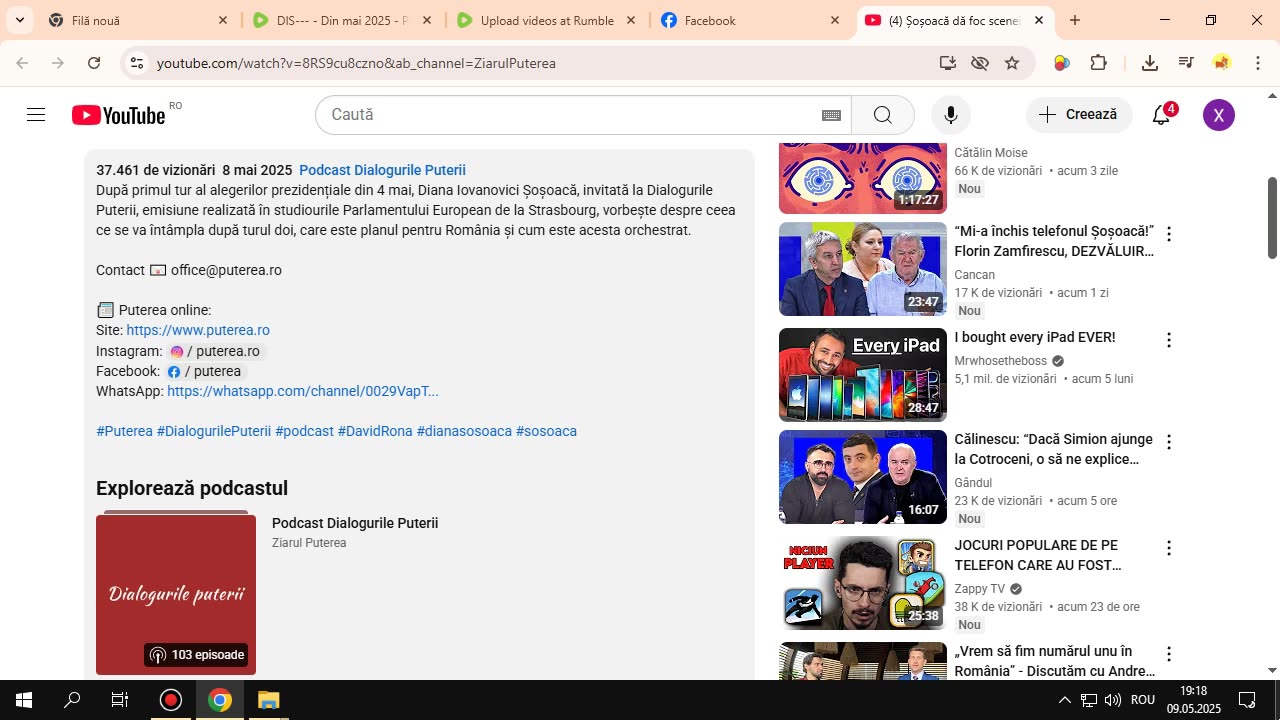Image resolution: width=1280 pixels, height=720 pixels.
Task: Click the install app icon in the address bar
Action: (947, 63)
